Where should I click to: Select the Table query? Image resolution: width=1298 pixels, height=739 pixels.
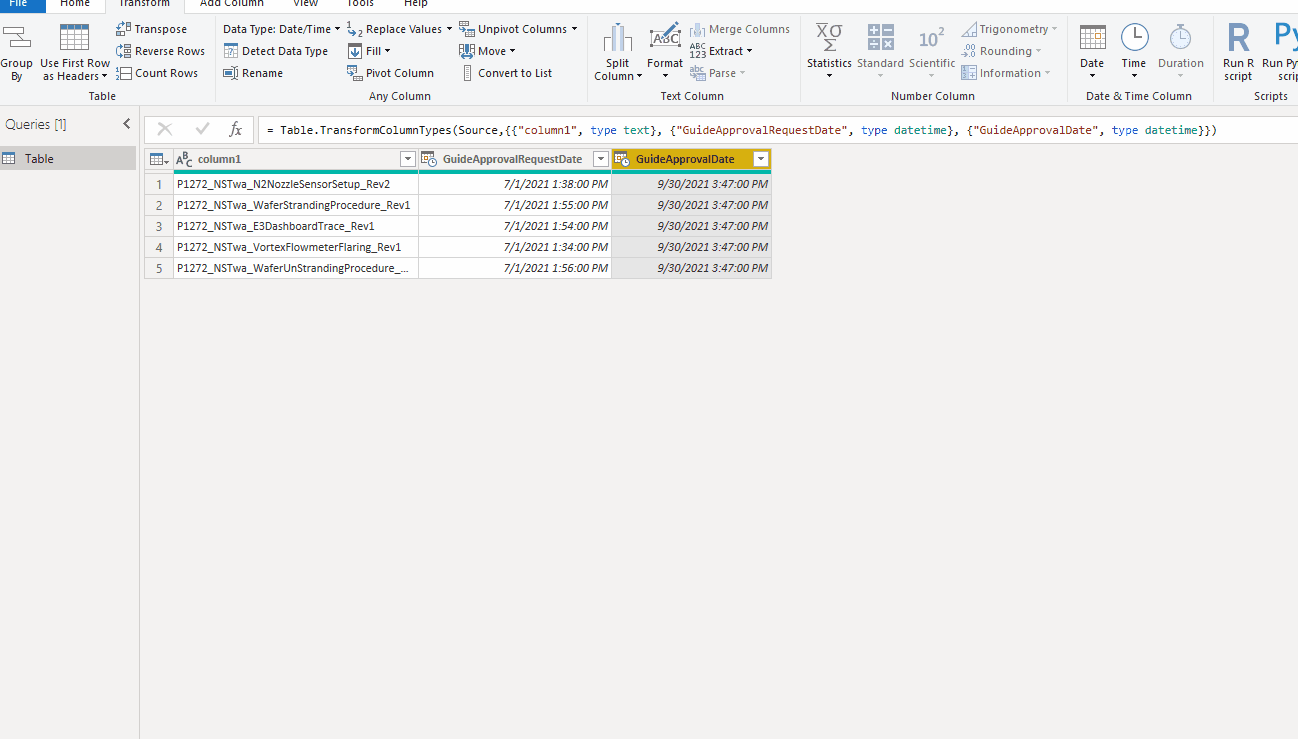coord(68,158)
